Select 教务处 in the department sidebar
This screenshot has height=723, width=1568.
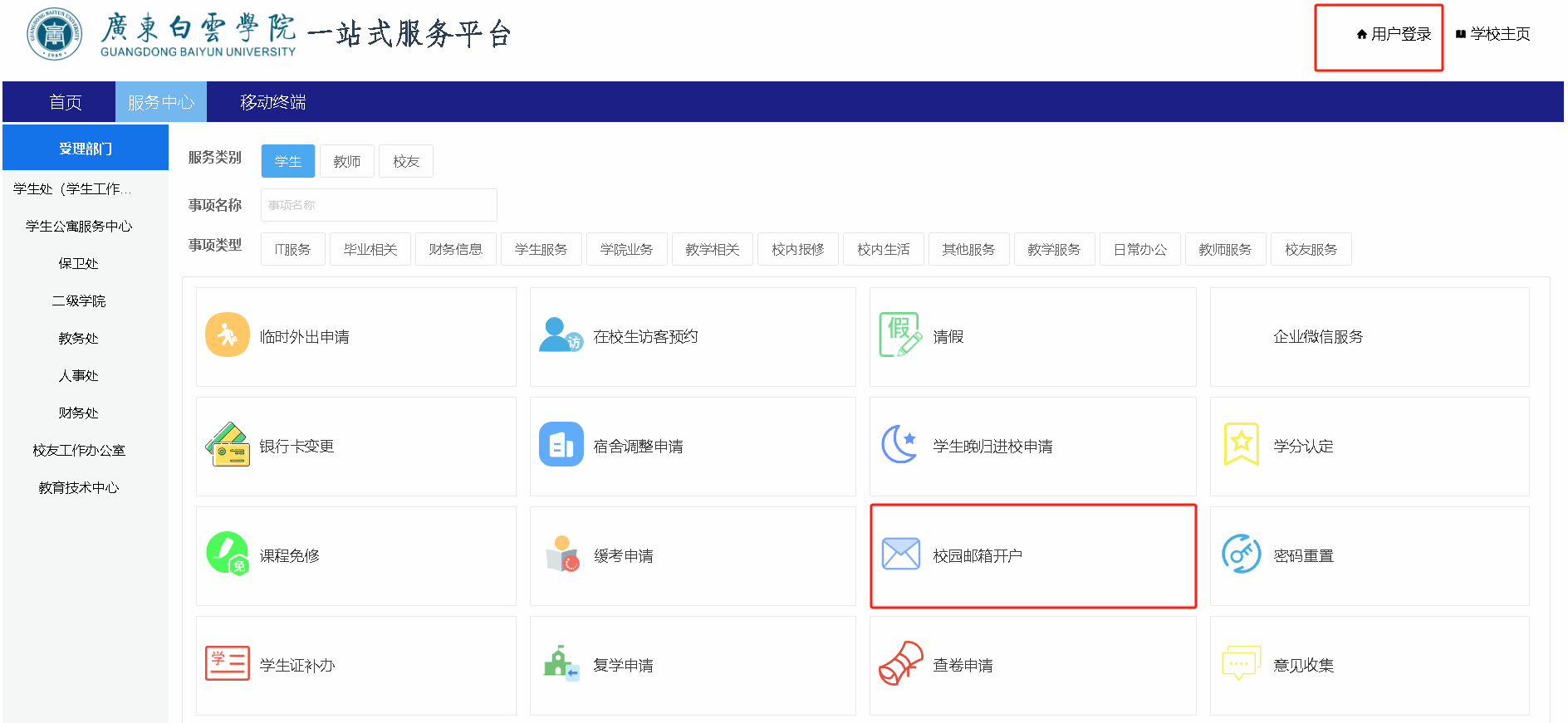79,338
